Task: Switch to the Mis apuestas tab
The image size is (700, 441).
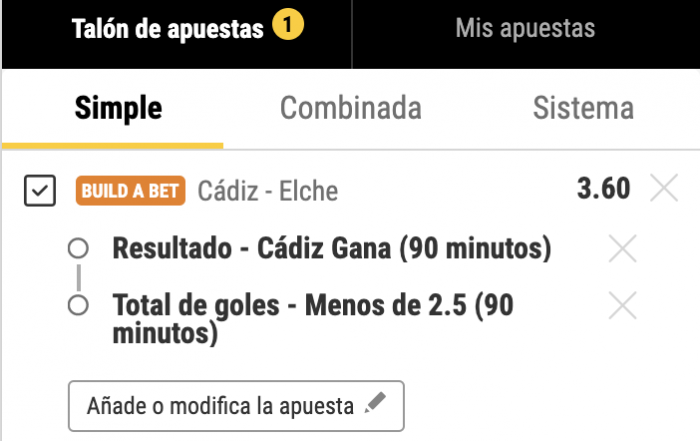Action: point(525,30)
